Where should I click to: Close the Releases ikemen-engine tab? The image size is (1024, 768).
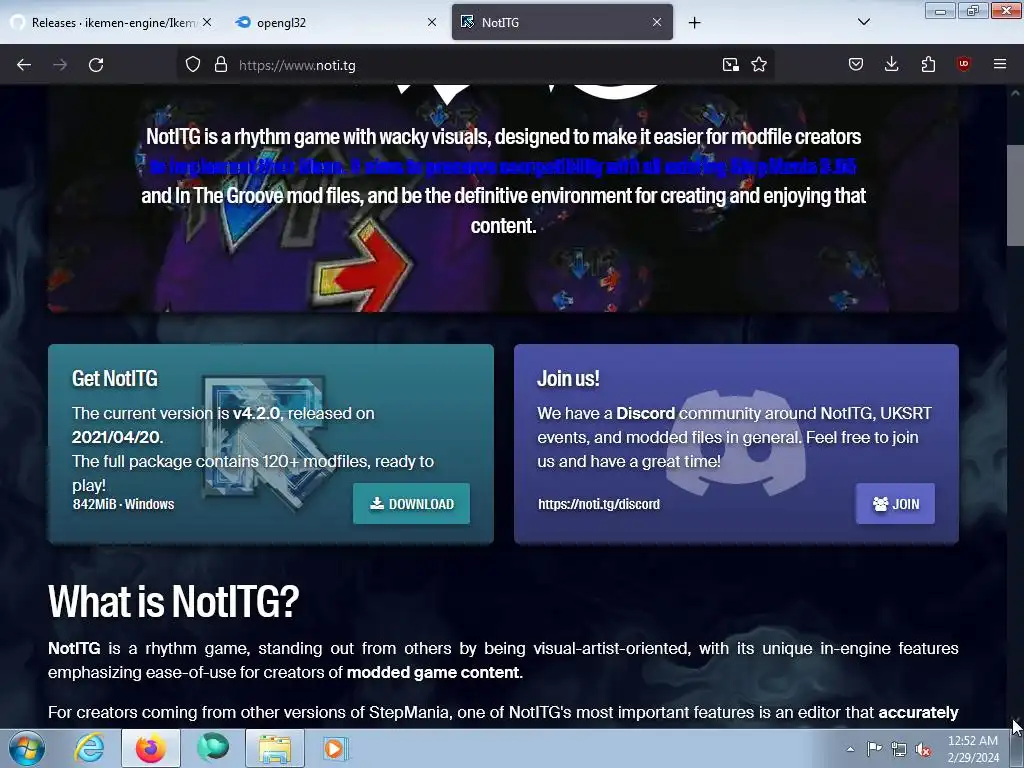coord(207,22)
